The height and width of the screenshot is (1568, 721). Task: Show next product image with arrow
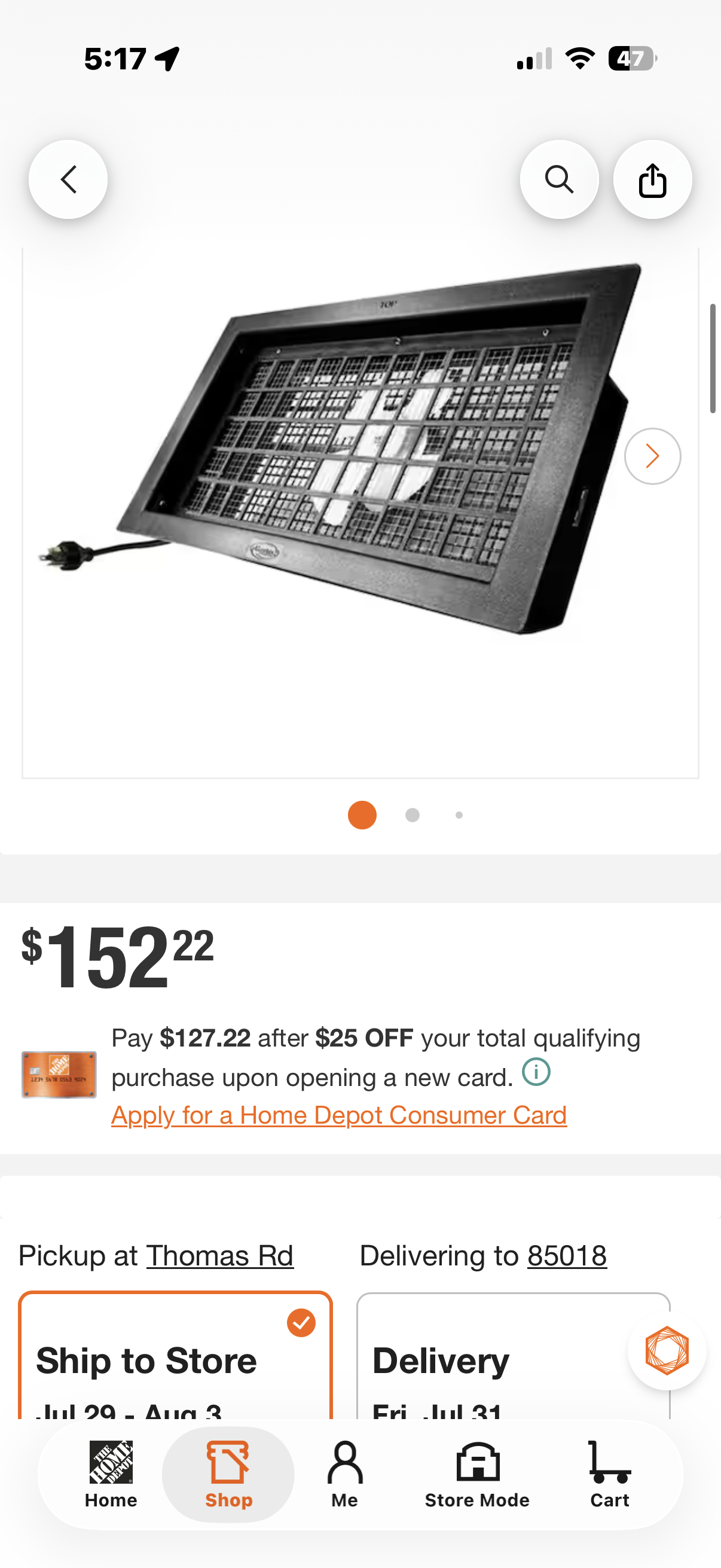point(652,456)
